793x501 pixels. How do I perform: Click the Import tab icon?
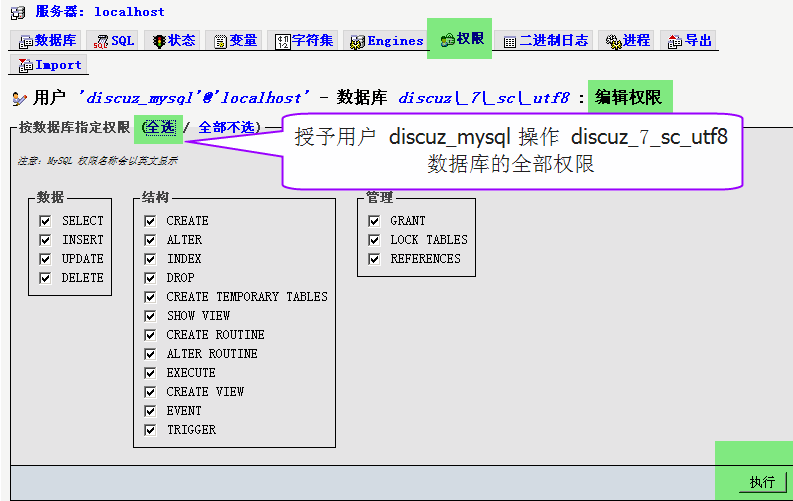pyautogui.click(x=25, y=65)
